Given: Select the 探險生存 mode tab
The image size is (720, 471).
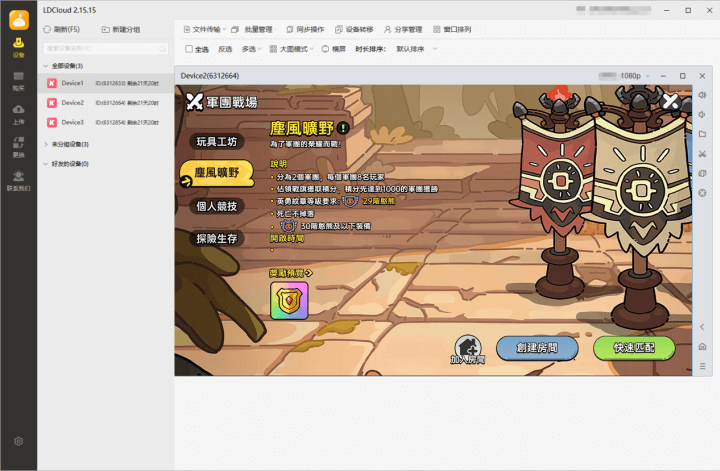Looking at the screenshot, I should pyautogui.click(x=216, y=239).
